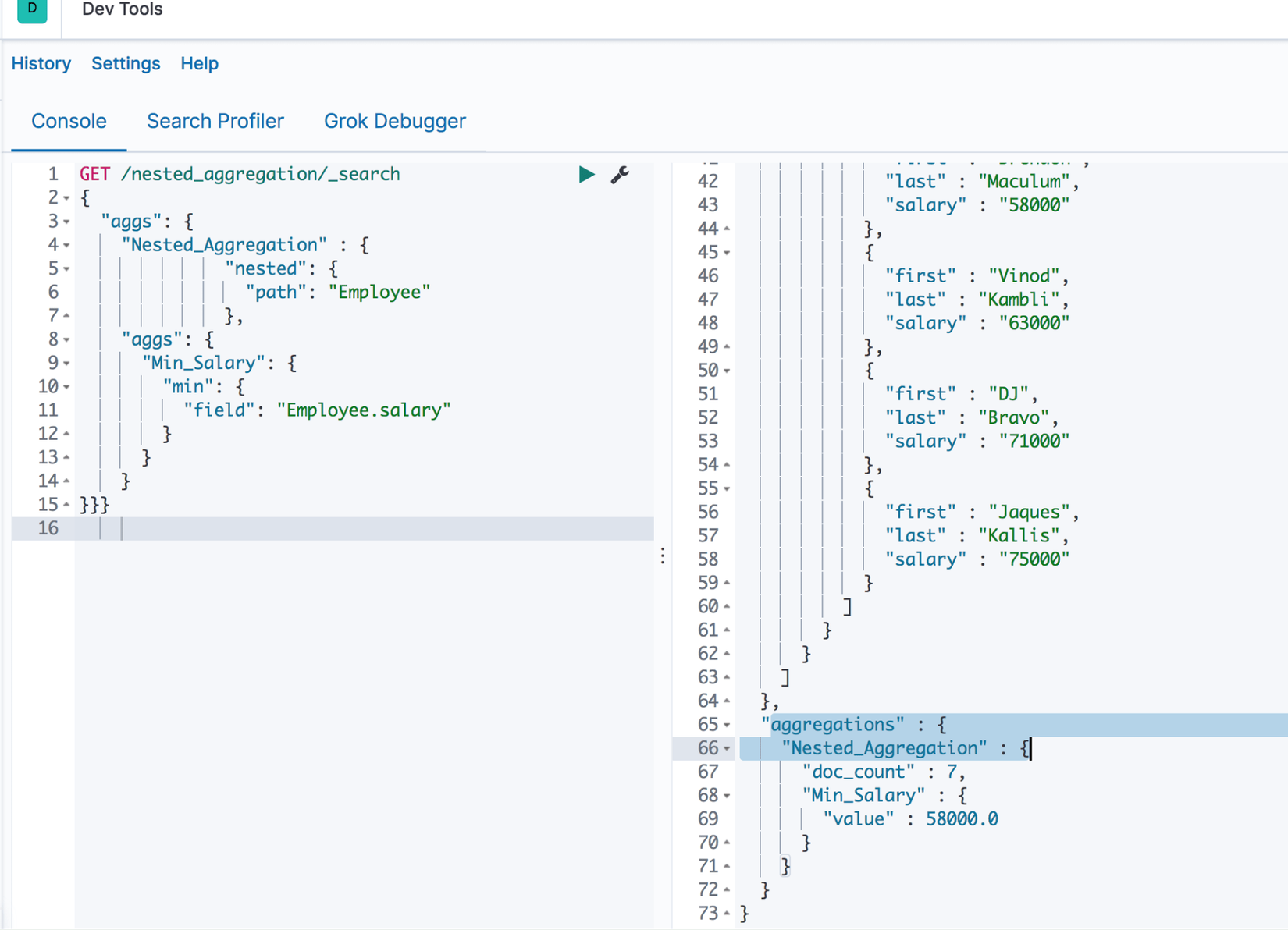This screenshot has width=1288, height=930.
Task: Fold the Min_Salary block at line 9
Action: pos(66,364)
